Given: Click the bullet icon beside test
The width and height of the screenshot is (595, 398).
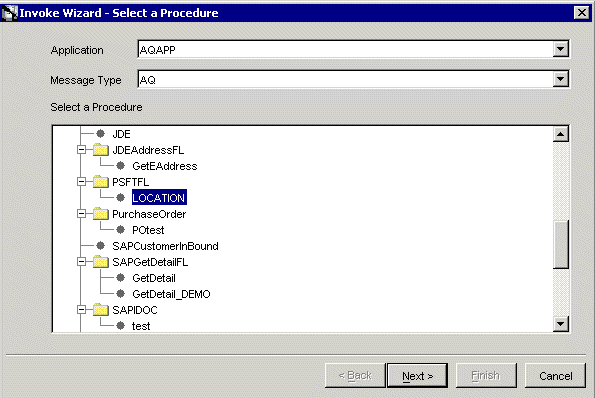Looking at the screenshot, I should coord(121,326).
